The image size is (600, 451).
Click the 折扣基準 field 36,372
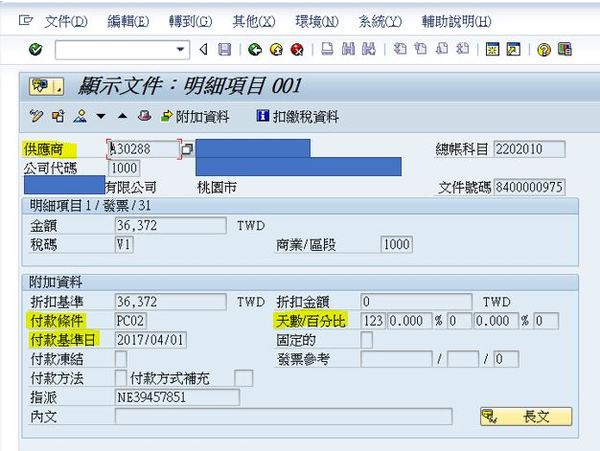170,302
